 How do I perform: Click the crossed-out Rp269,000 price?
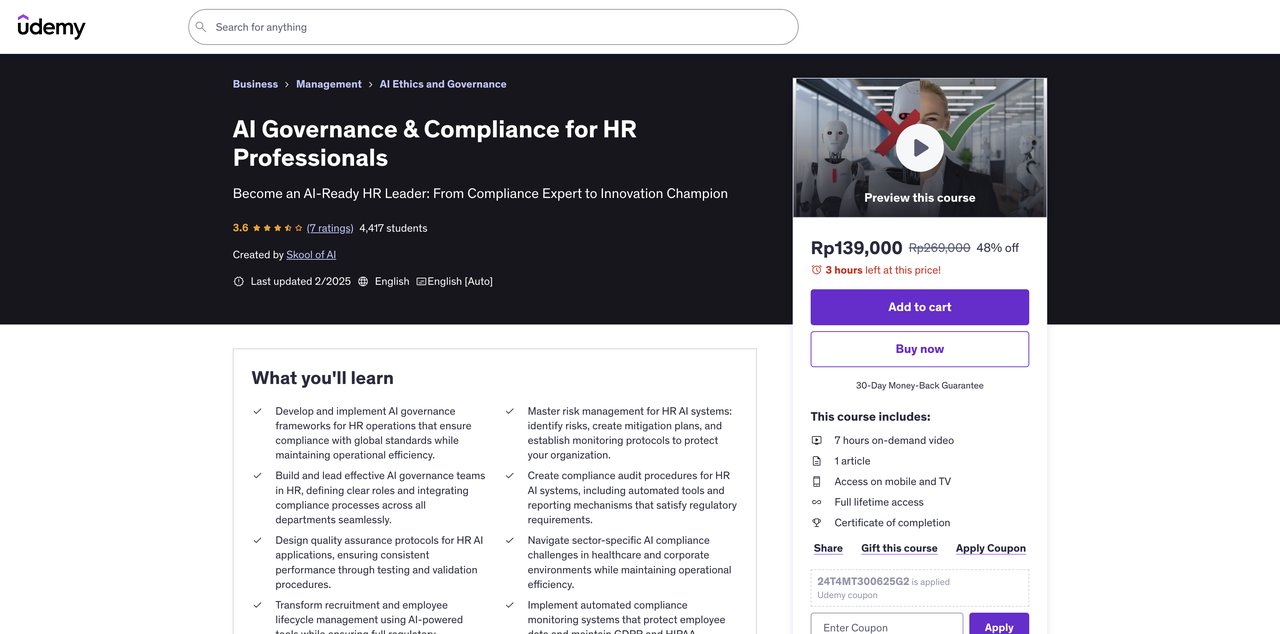[940, 248]
